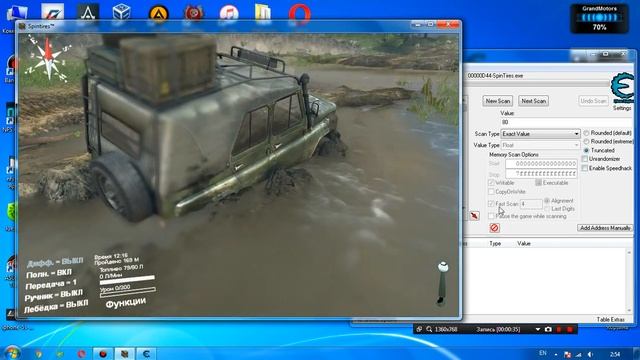The height and width of the screenshot is (360, 640).
Task: Click Table Extras at bottom of Cheat Engine
Action: coord(610,319)
